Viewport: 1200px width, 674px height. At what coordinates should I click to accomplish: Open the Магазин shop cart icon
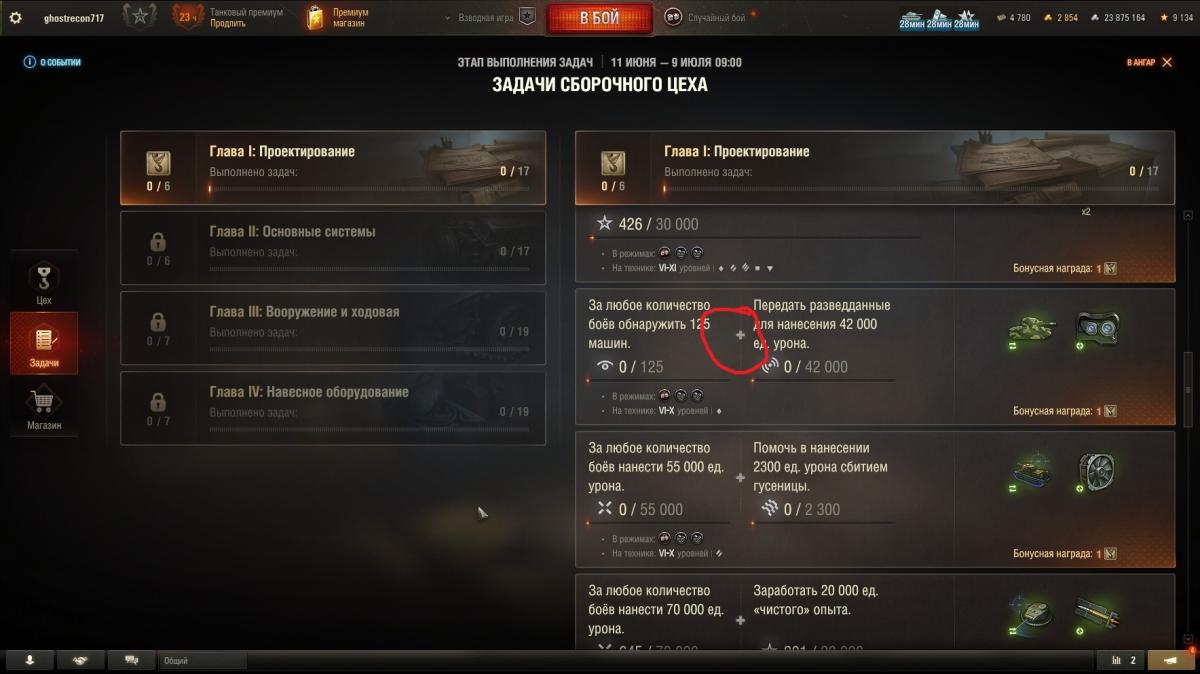(43, 410)
